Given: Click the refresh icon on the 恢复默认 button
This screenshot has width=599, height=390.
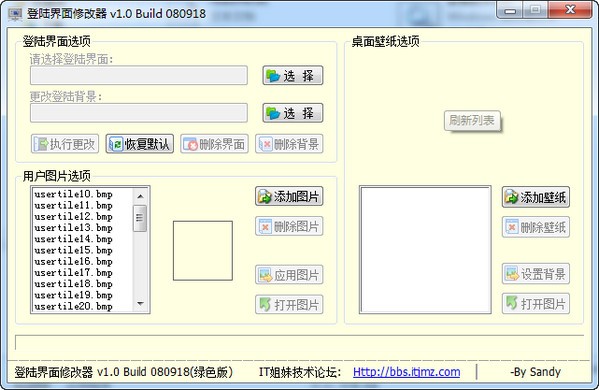Looking at the screenshot, I should pyautogui.click(x=116, y=144).
